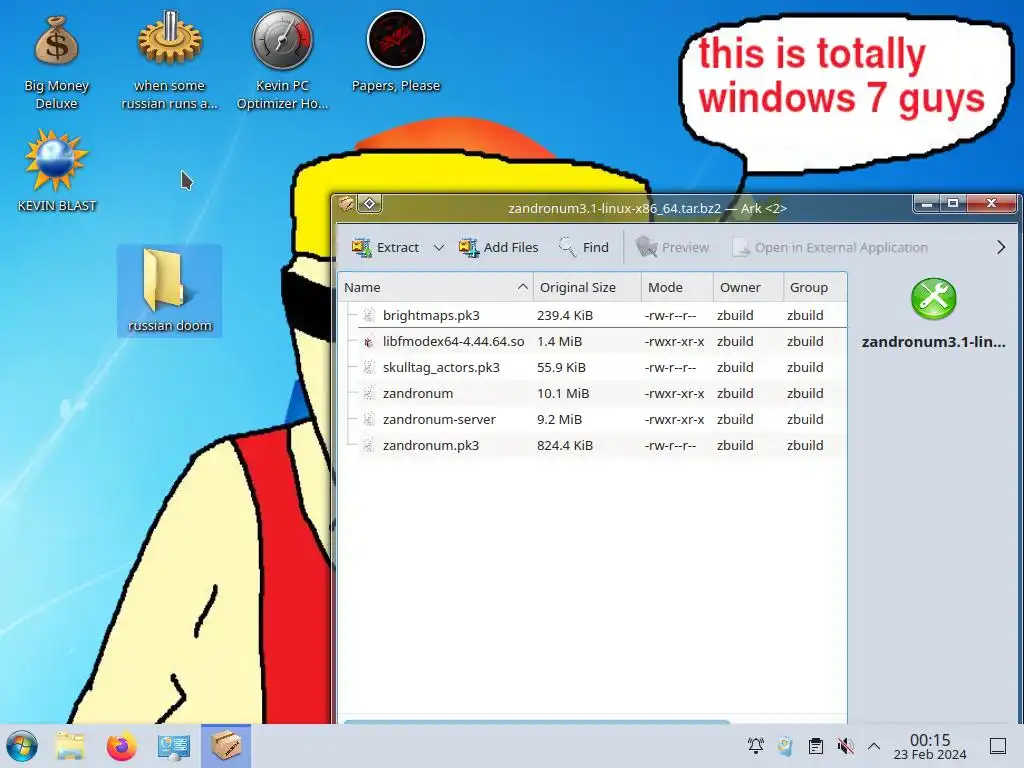Select libfmodex64-4.44.64.so row
1024x768 pixels.
point(593,342)
